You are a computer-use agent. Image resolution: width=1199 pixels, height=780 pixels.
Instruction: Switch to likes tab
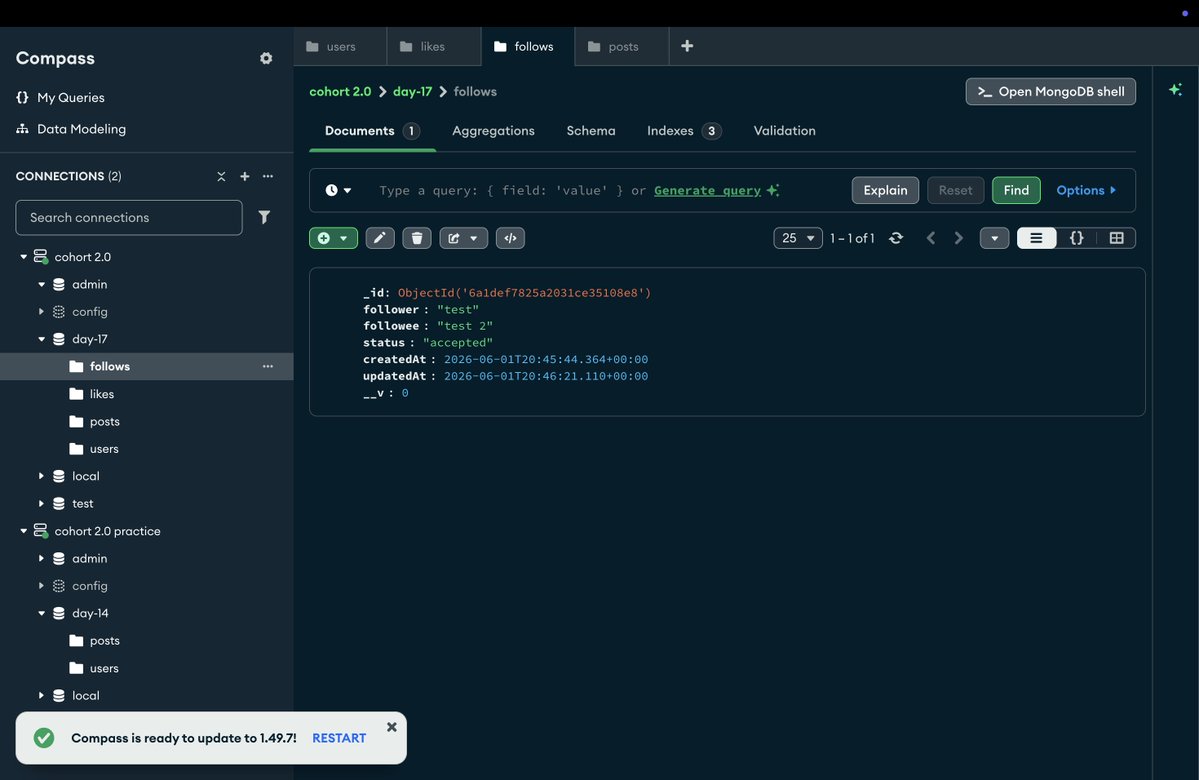click(434, 47)
